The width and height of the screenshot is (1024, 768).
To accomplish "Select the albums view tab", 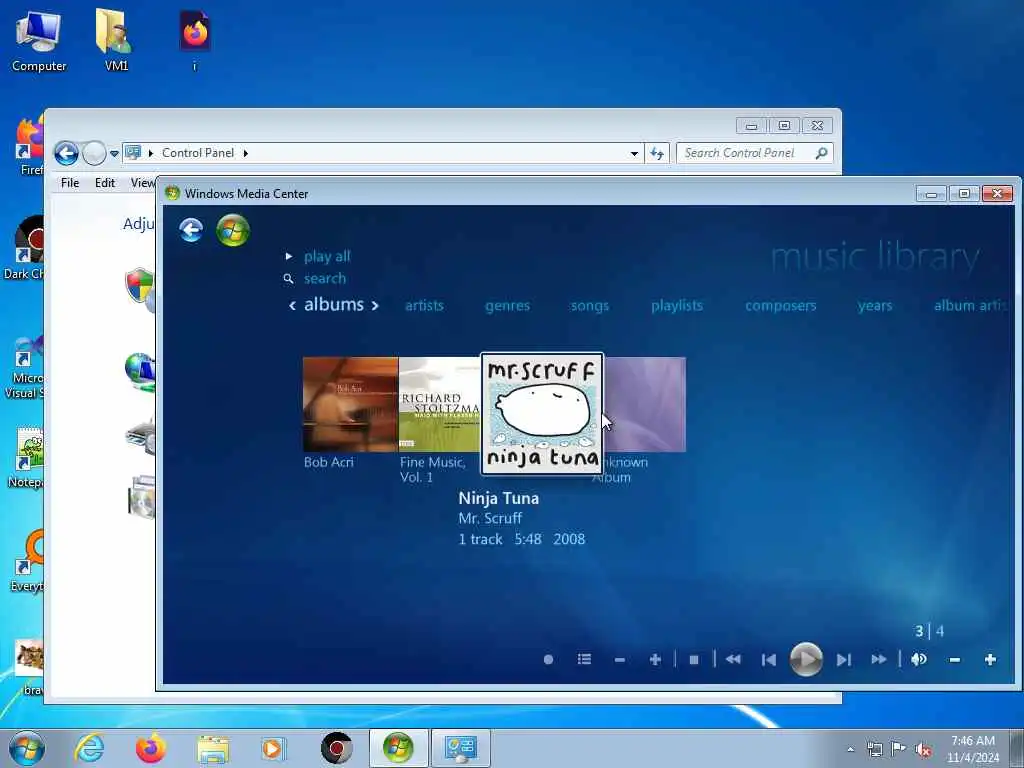I will click(334, 304).
